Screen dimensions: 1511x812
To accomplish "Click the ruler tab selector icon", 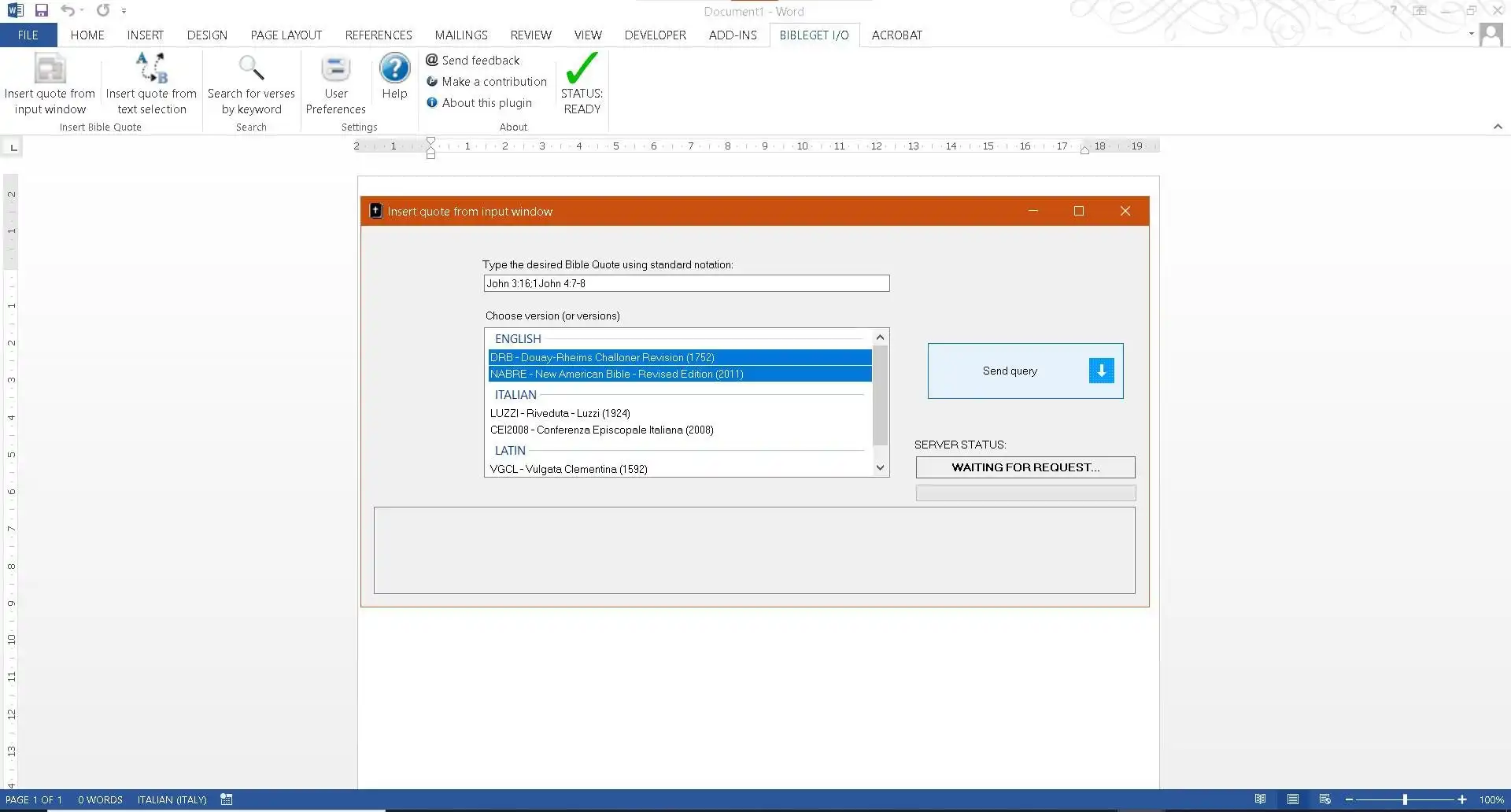I will [13, 147].
